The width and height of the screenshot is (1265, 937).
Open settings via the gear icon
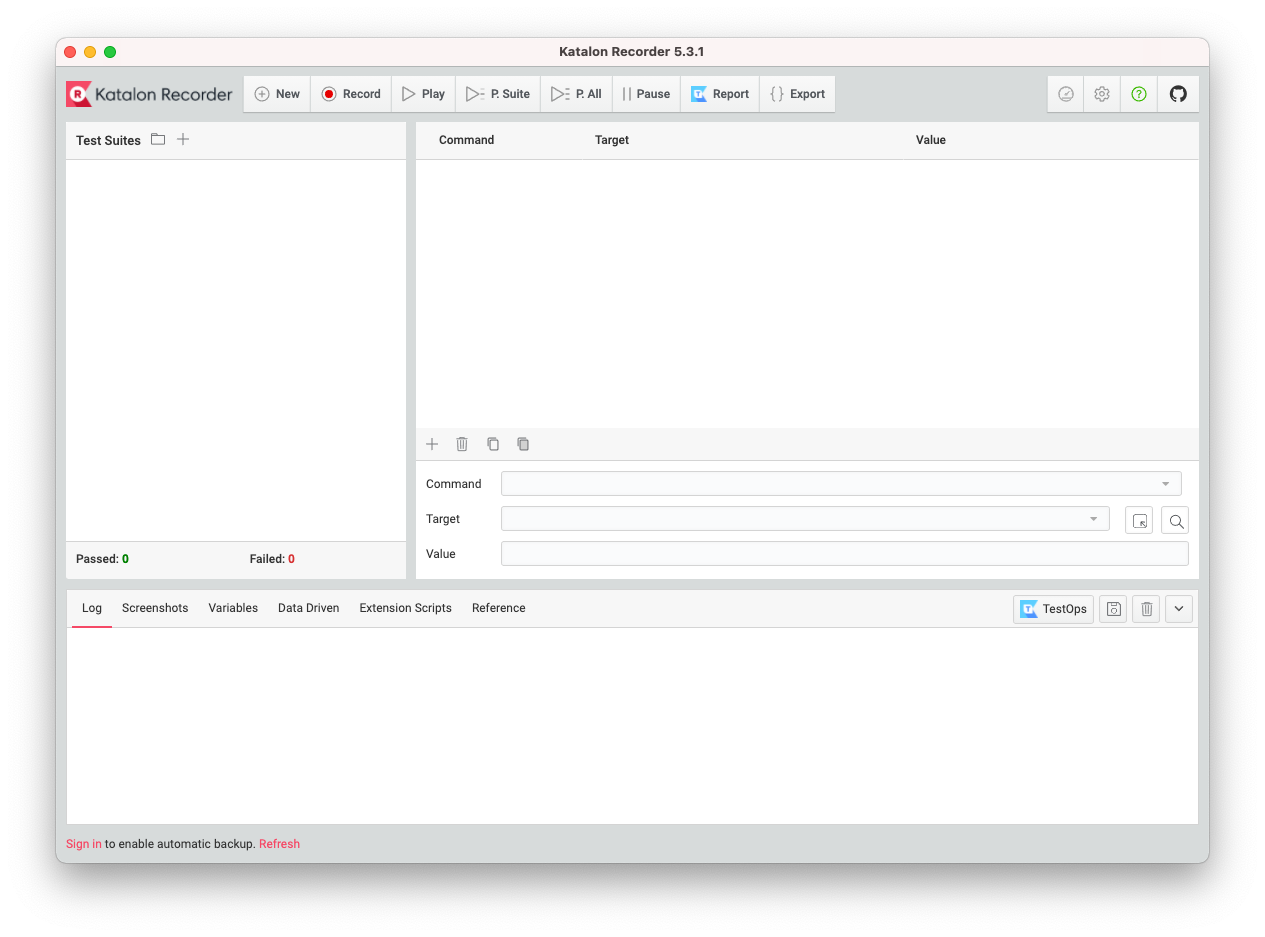[1102, 94]
